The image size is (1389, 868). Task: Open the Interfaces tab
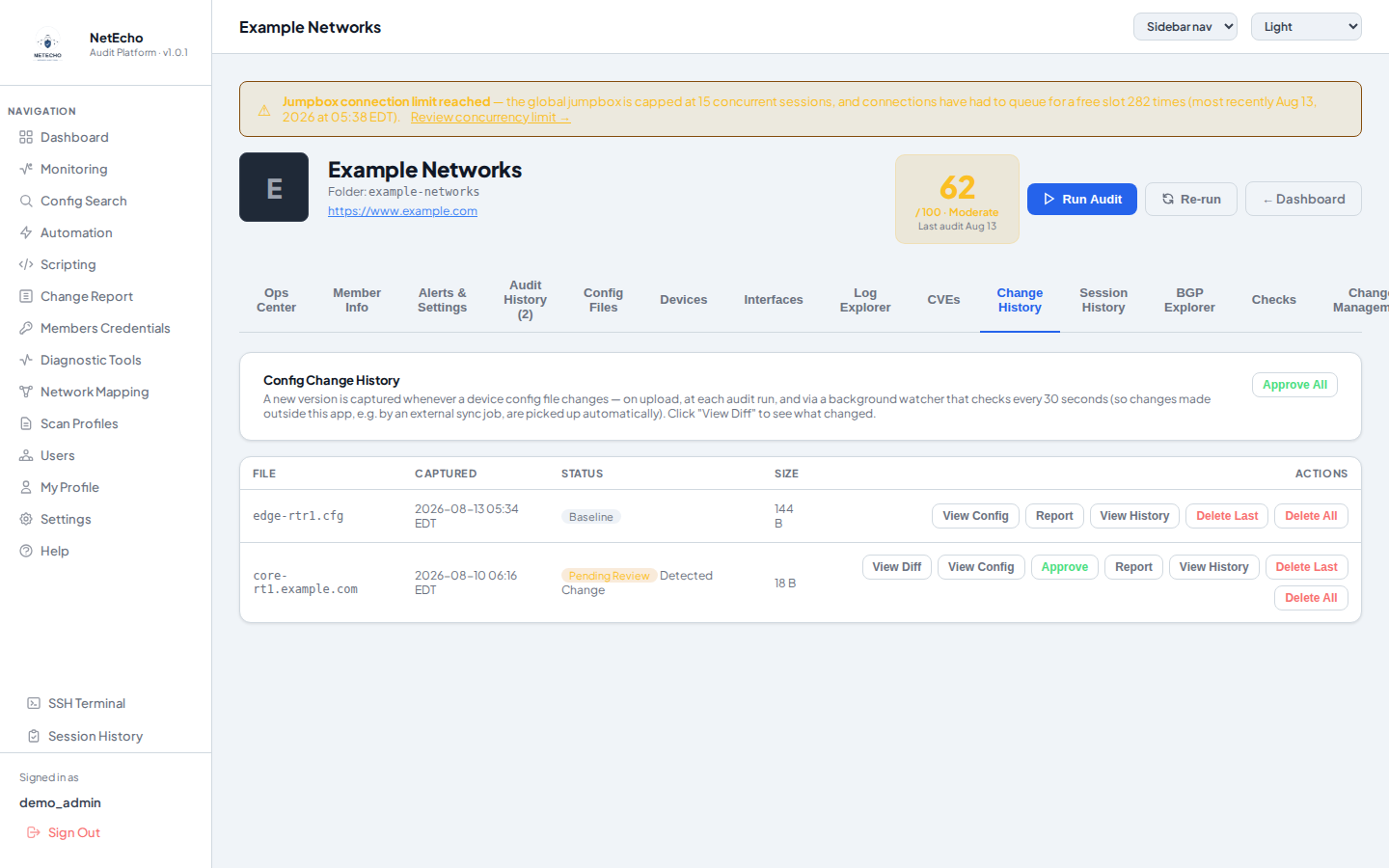point(774,300)
